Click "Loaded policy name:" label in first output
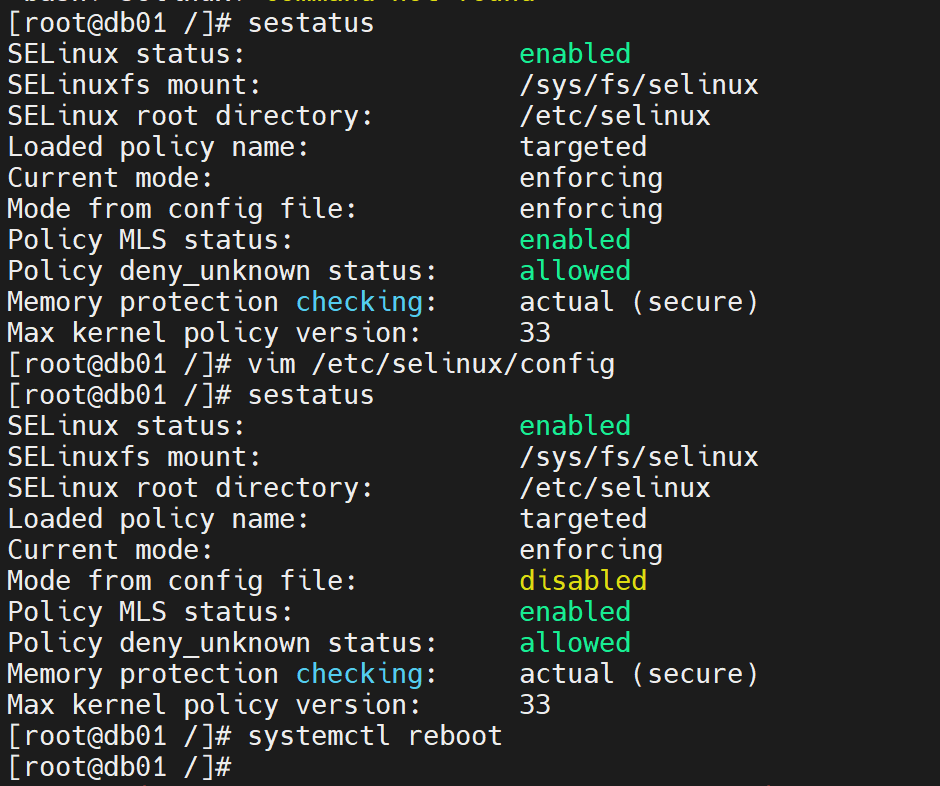Viewport: 940px width, 786px height. point(158,147)
